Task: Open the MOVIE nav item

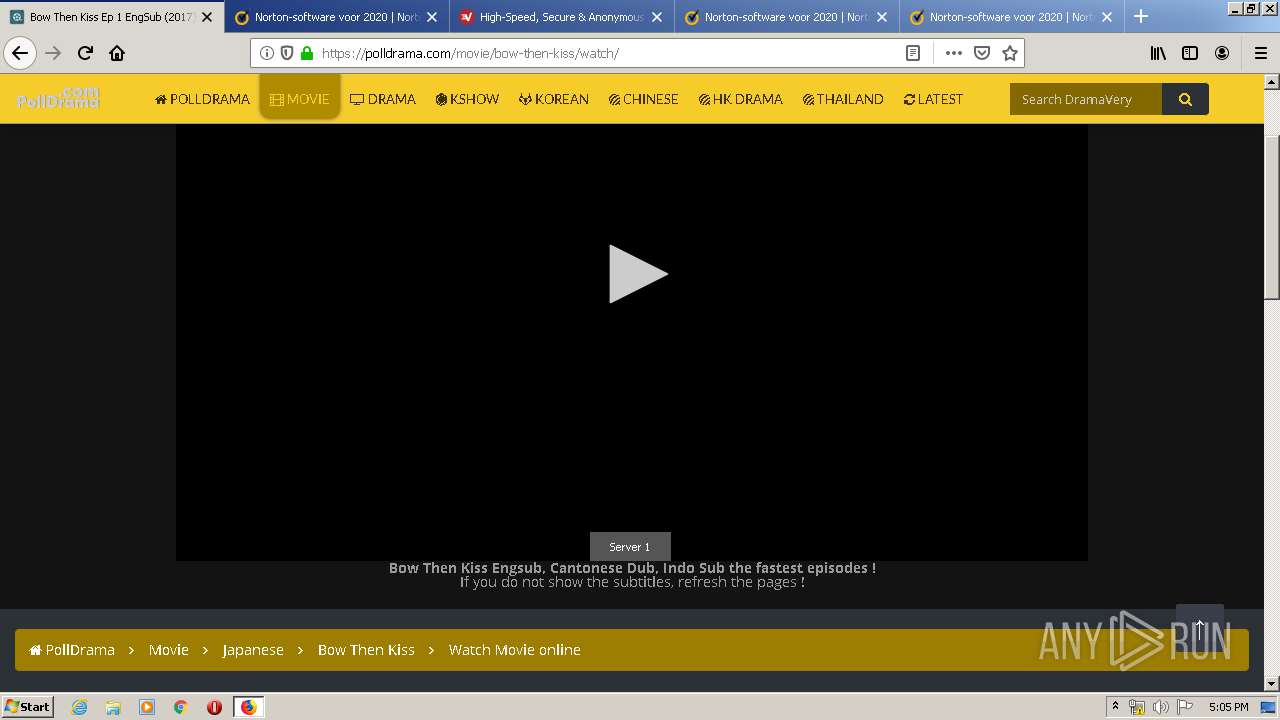Action: [x=300, y=99]
